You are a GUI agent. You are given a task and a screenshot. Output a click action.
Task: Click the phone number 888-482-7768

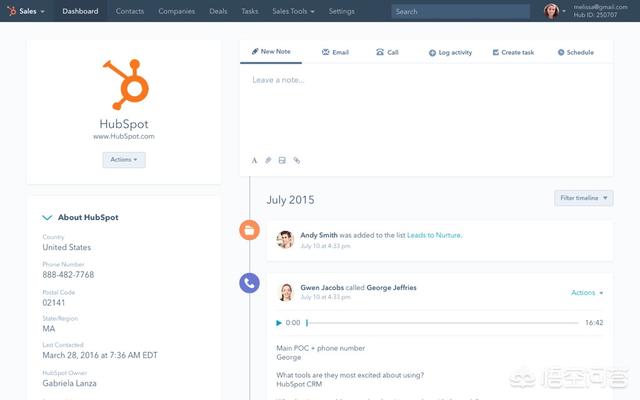click(68, 275)
